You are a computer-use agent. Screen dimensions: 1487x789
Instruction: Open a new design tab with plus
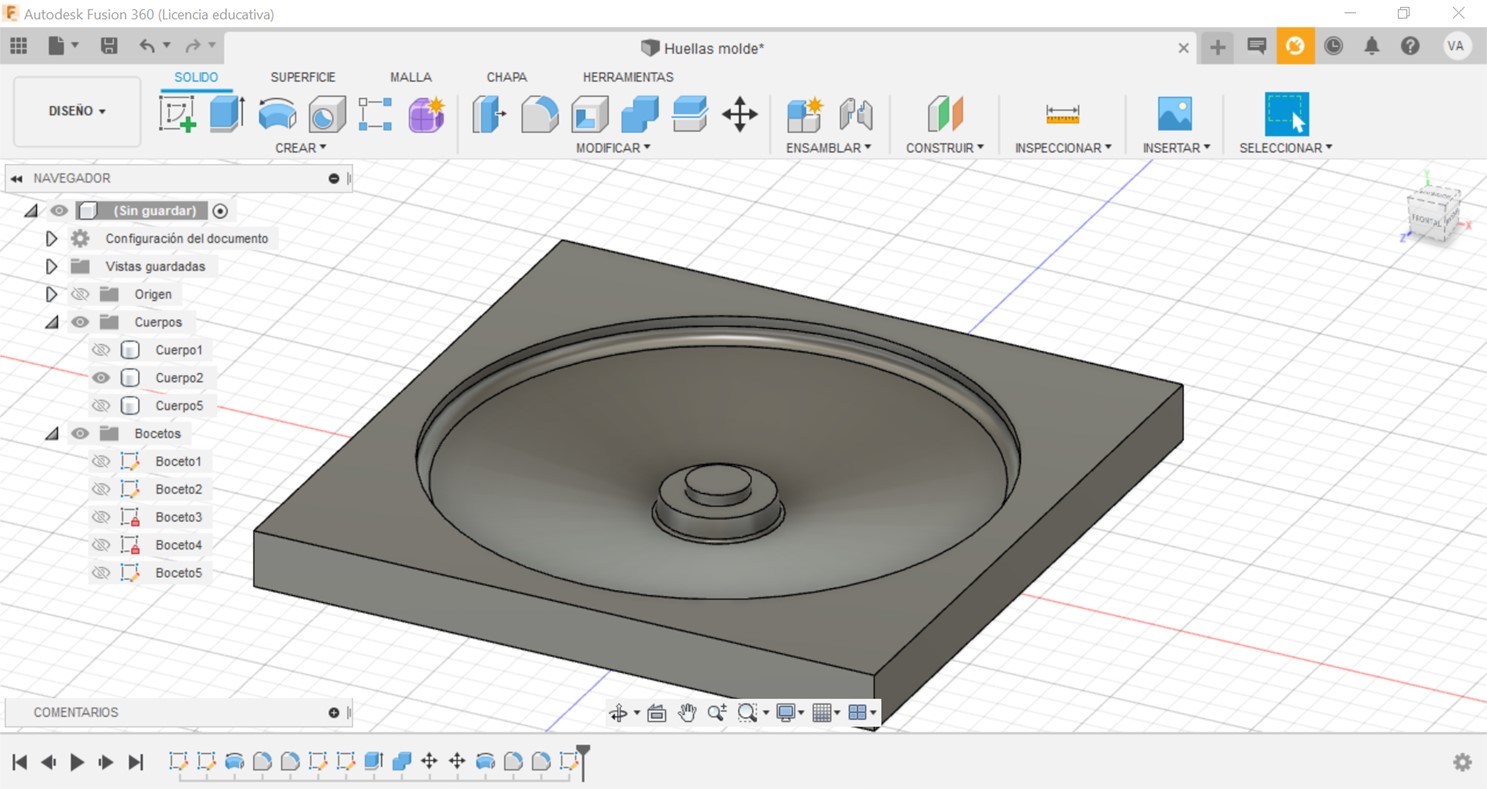(x=1218, y=47)
